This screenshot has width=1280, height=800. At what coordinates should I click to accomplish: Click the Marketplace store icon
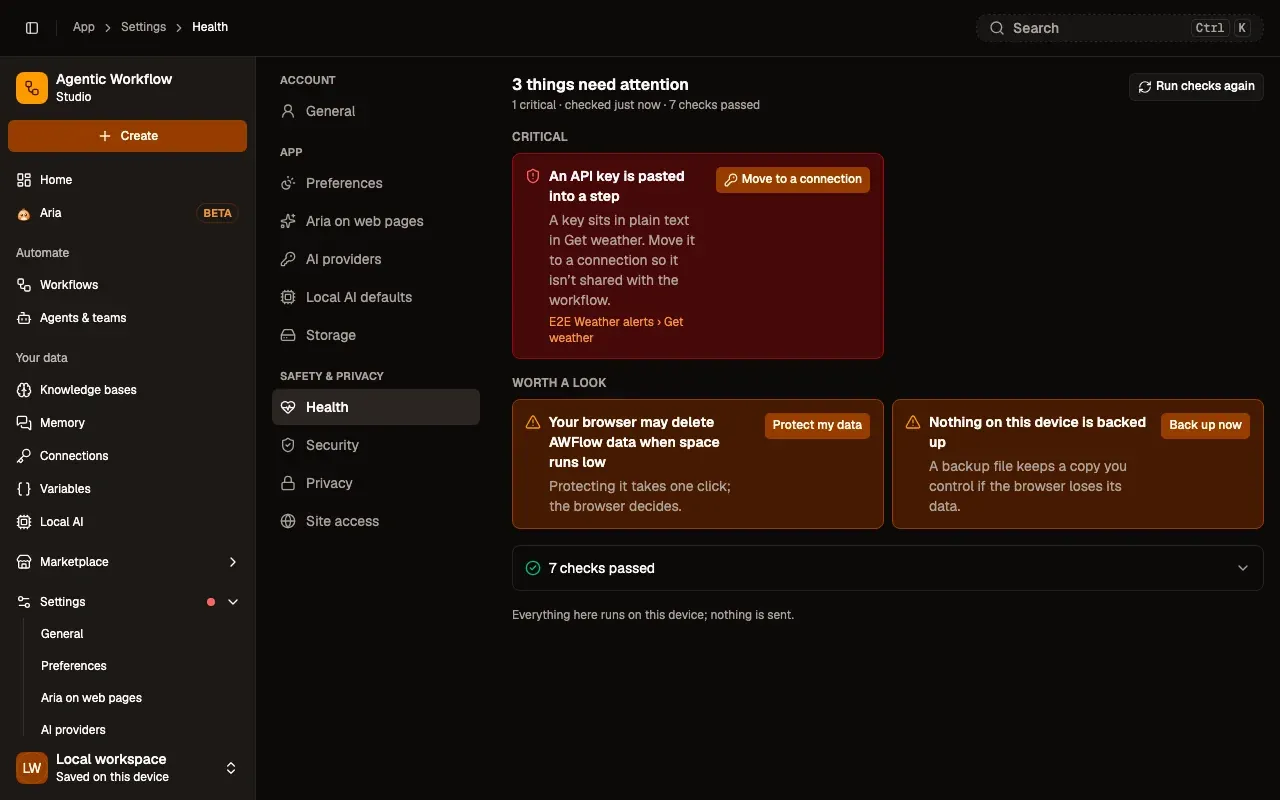24,562
